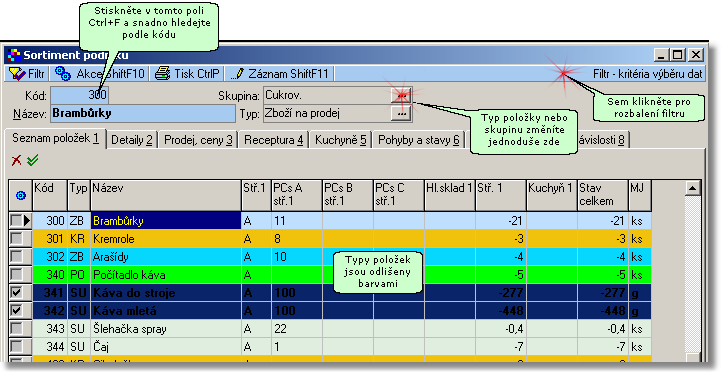Screen dimensions: 721x380
Task: Expand Filtr - kritéria výběru dat
Action: click(647, 74)
